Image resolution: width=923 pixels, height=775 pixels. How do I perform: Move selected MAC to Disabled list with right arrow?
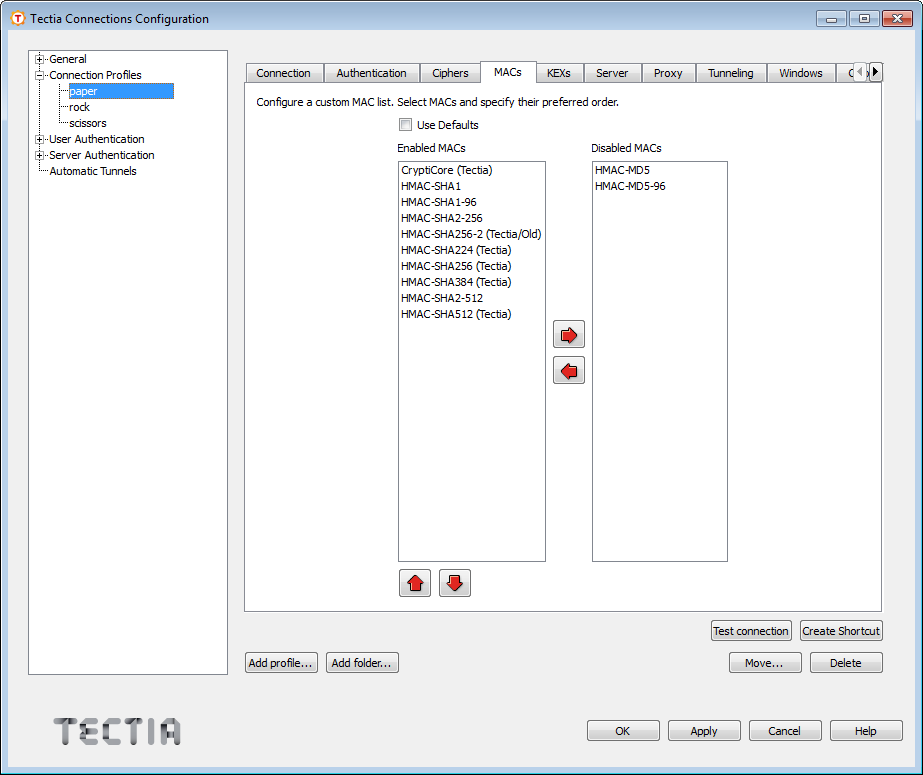tap(569, 335)
